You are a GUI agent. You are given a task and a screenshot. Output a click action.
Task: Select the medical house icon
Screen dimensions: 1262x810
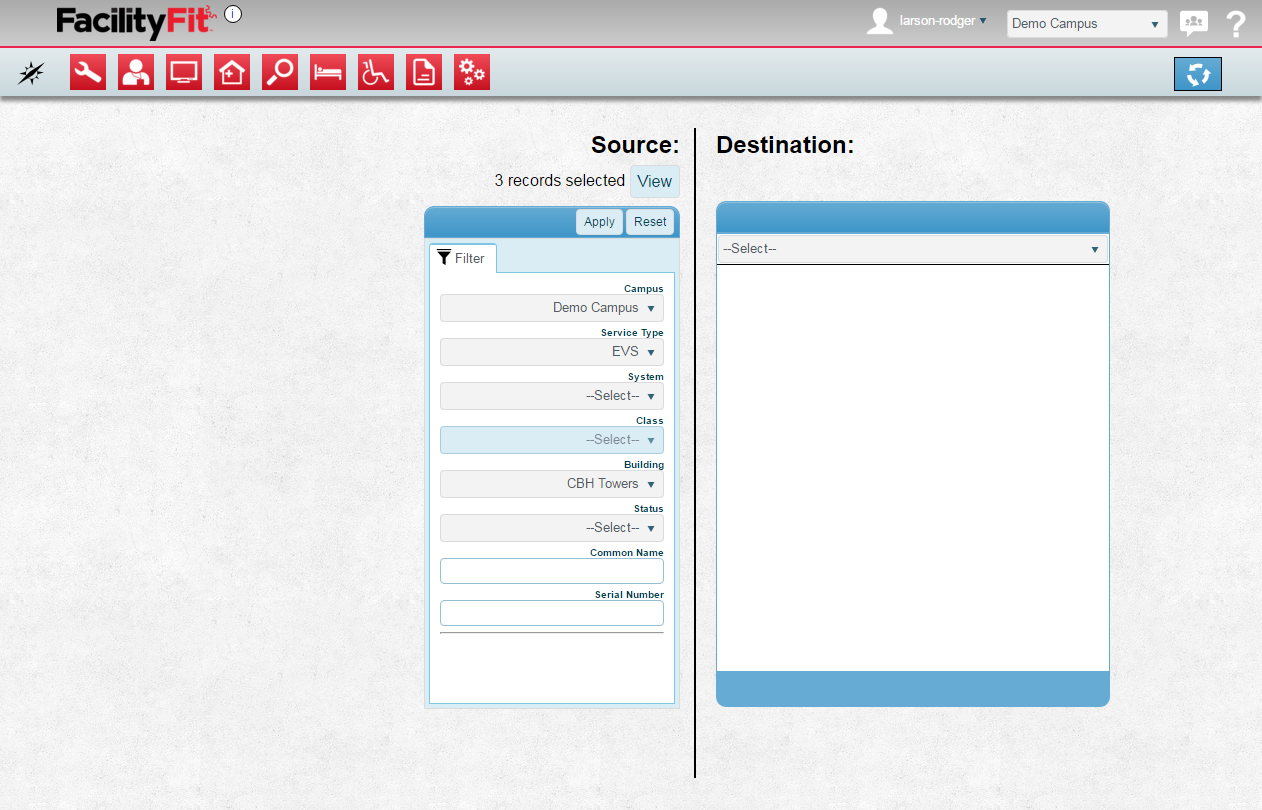point(232,72)
